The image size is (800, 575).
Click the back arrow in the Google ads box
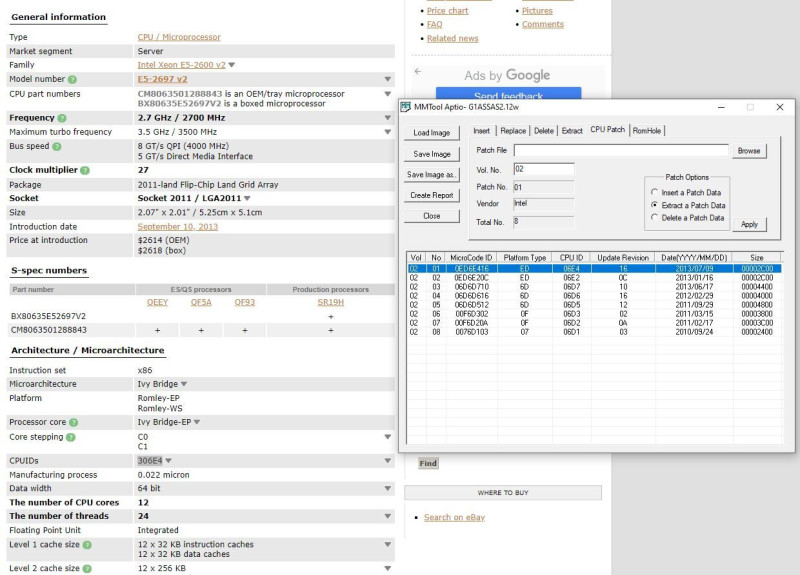coord(418,71)
